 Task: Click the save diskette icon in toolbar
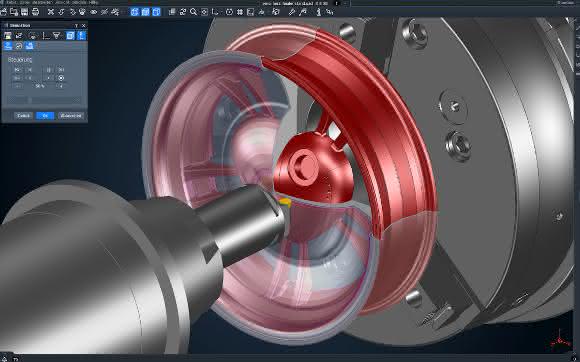tap(24, 12)
